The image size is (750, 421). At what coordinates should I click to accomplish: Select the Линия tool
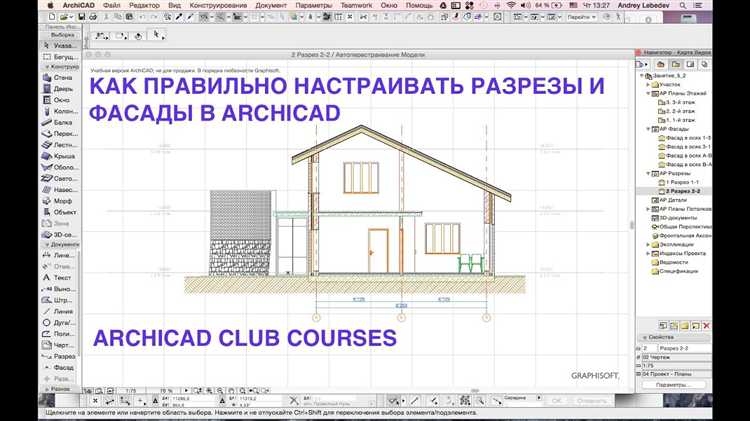(58, 311)
